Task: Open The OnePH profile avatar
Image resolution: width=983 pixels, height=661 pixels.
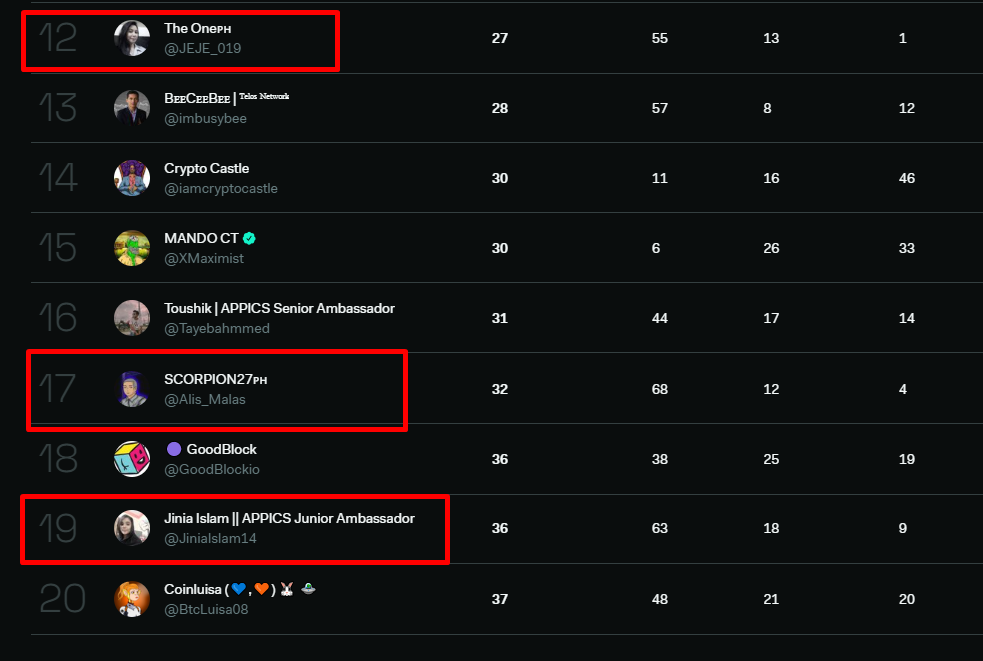Action: [132, 38]
